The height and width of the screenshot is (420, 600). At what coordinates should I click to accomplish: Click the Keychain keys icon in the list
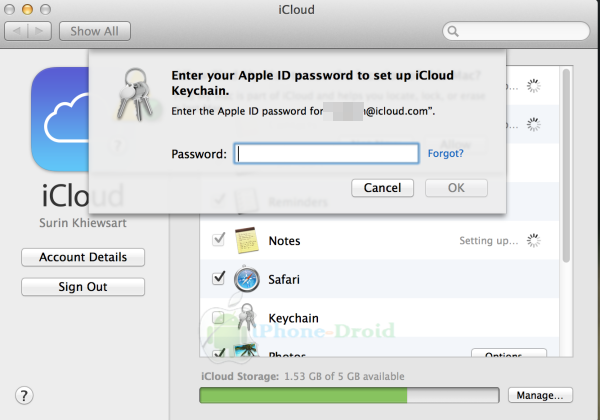(247, 317)
